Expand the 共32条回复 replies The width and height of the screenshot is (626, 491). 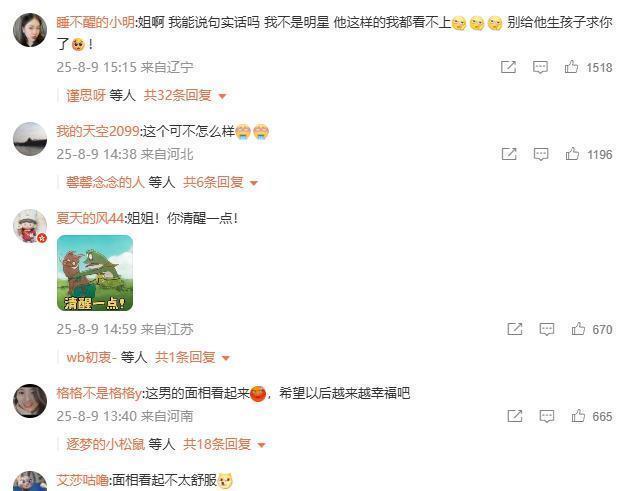pyautogui.click(x=185, y=95)
